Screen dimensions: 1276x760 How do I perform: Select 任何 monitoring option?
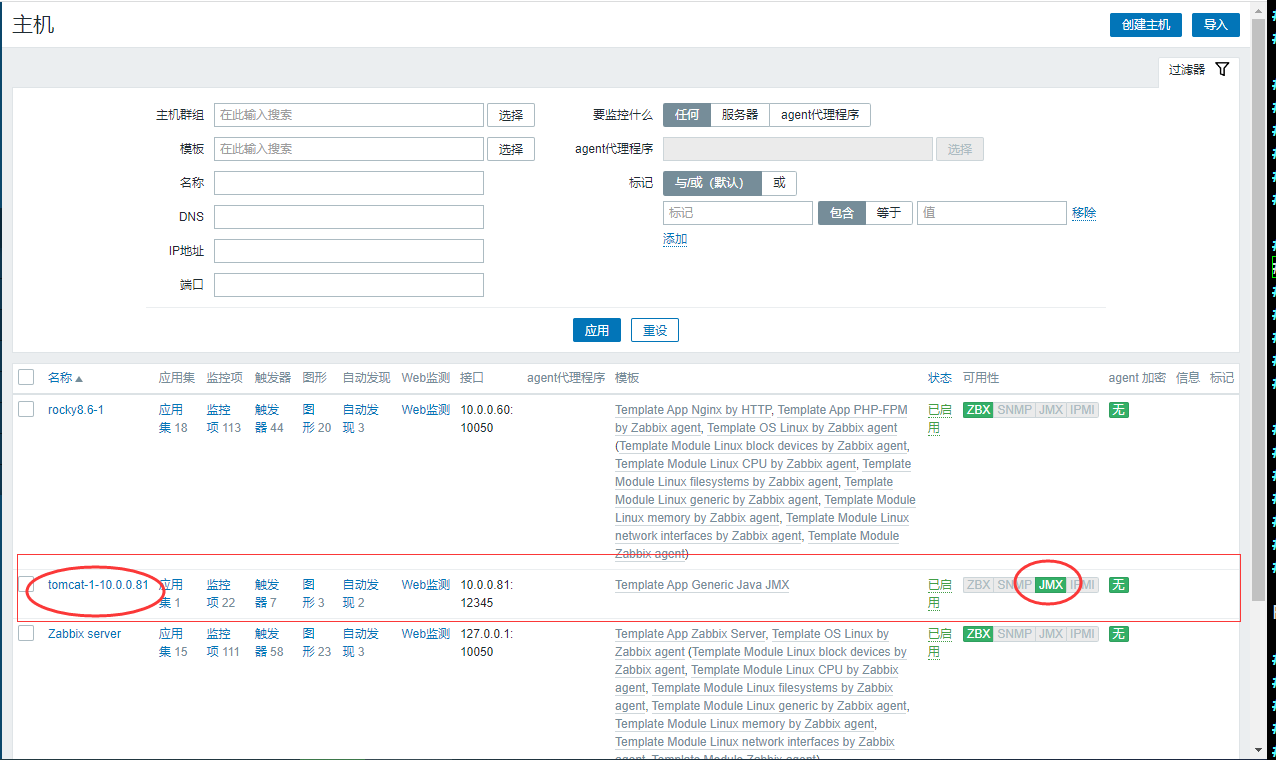click(x=687, y=115)
